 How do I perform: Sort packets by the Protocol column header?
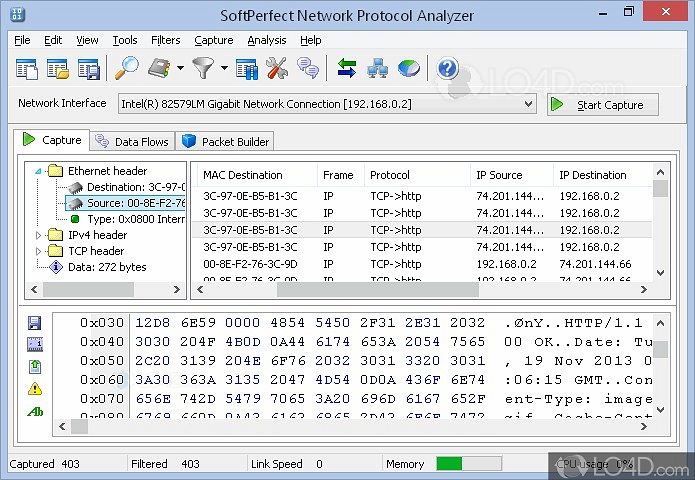[x=390, y=175]
